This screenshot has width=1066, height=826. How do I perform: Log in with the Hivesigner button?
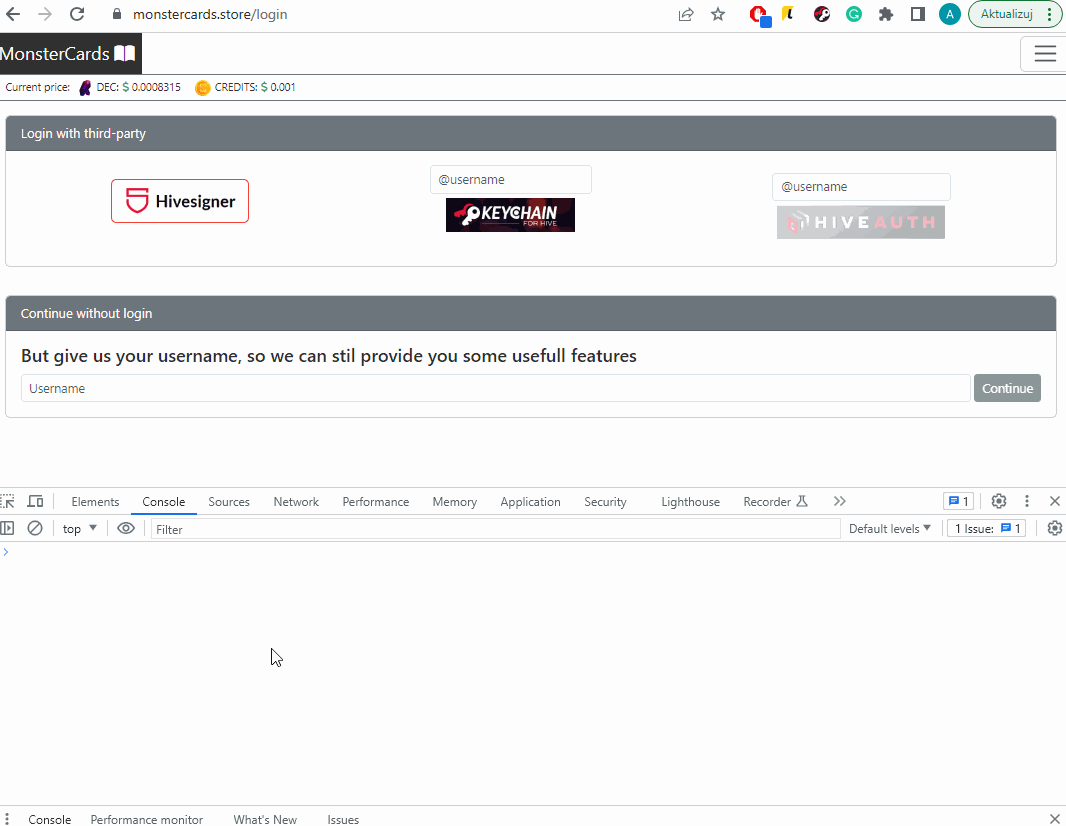(x=180, y=201)
